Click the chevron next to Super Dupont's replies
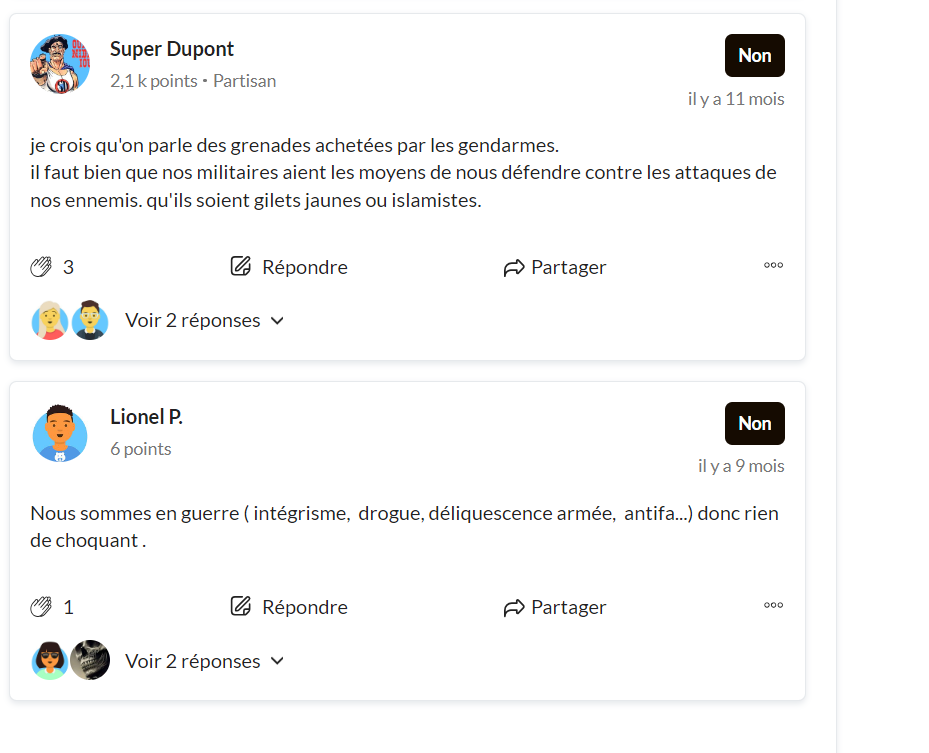 click(x=277, y=321)
